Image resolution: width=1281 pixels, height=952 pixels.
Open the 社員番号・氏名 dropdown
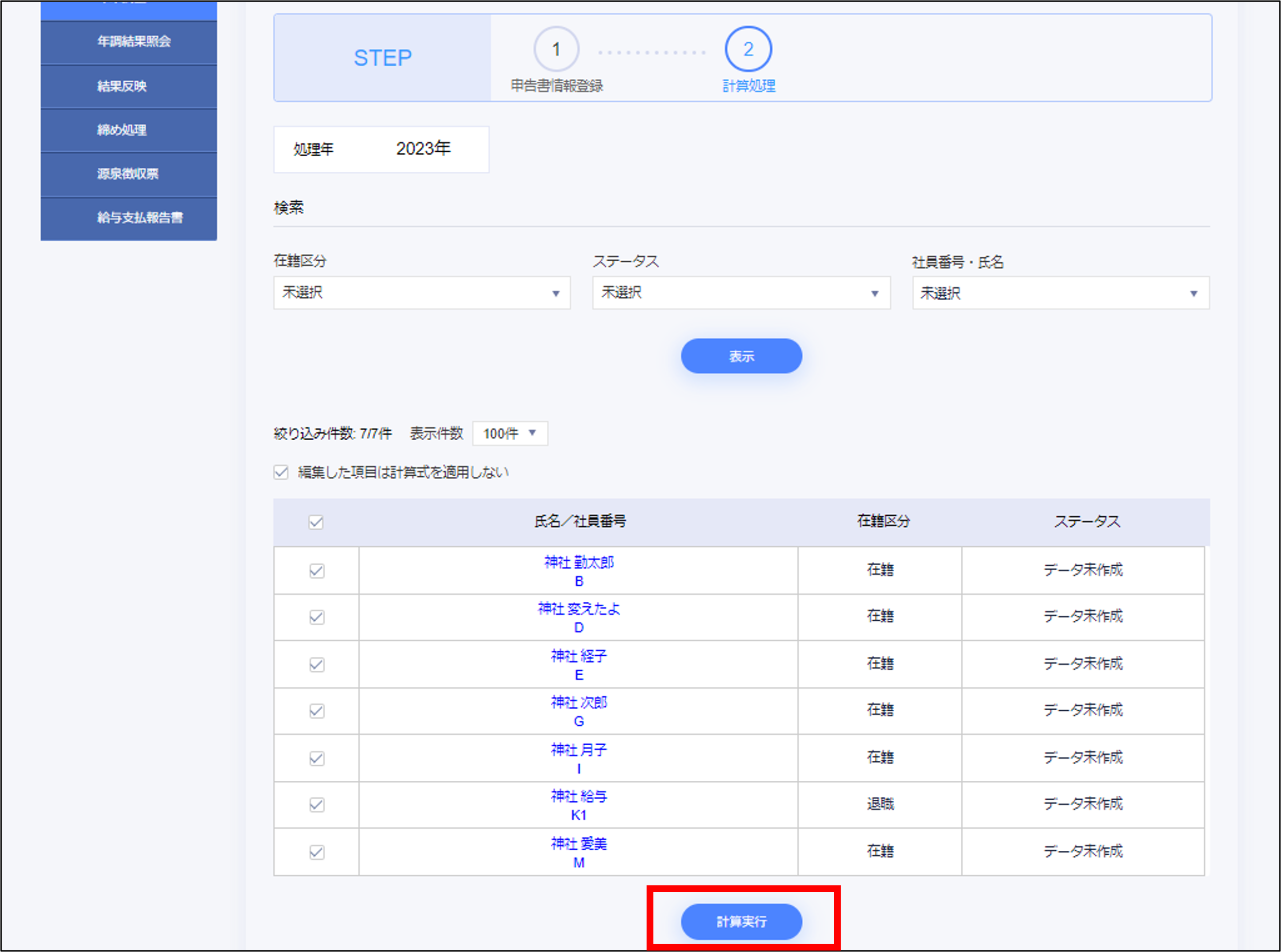pyautogui.click(x=1060, y=293)
